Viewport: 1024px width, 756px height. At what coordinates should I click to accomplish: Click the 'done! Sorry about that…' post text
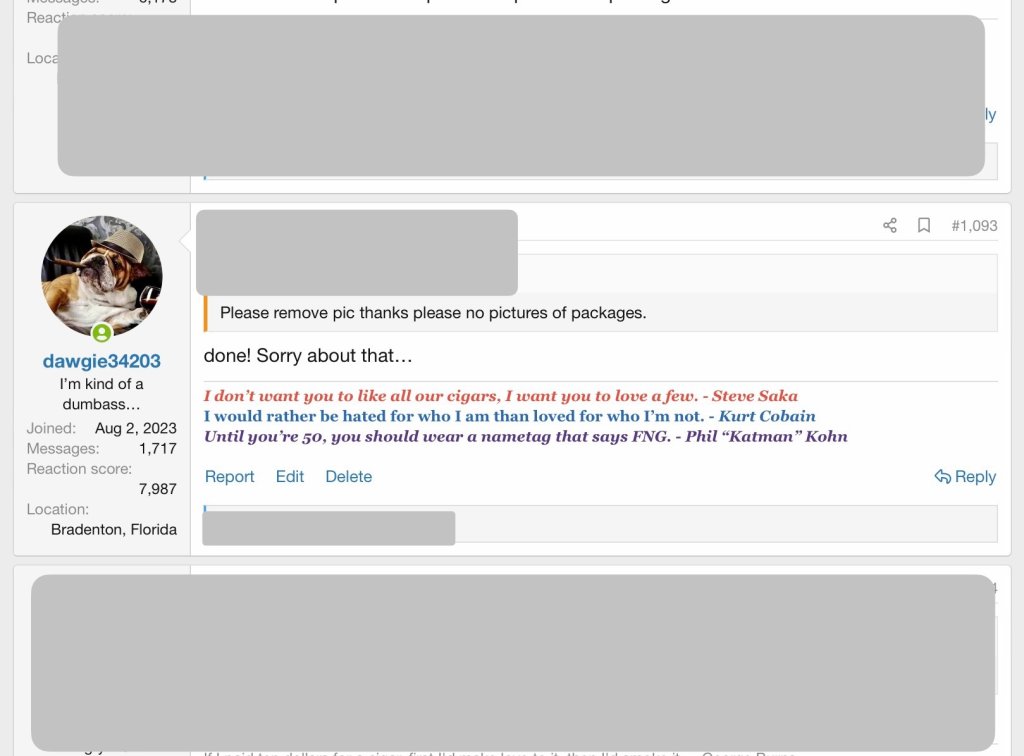pos(308,356)
